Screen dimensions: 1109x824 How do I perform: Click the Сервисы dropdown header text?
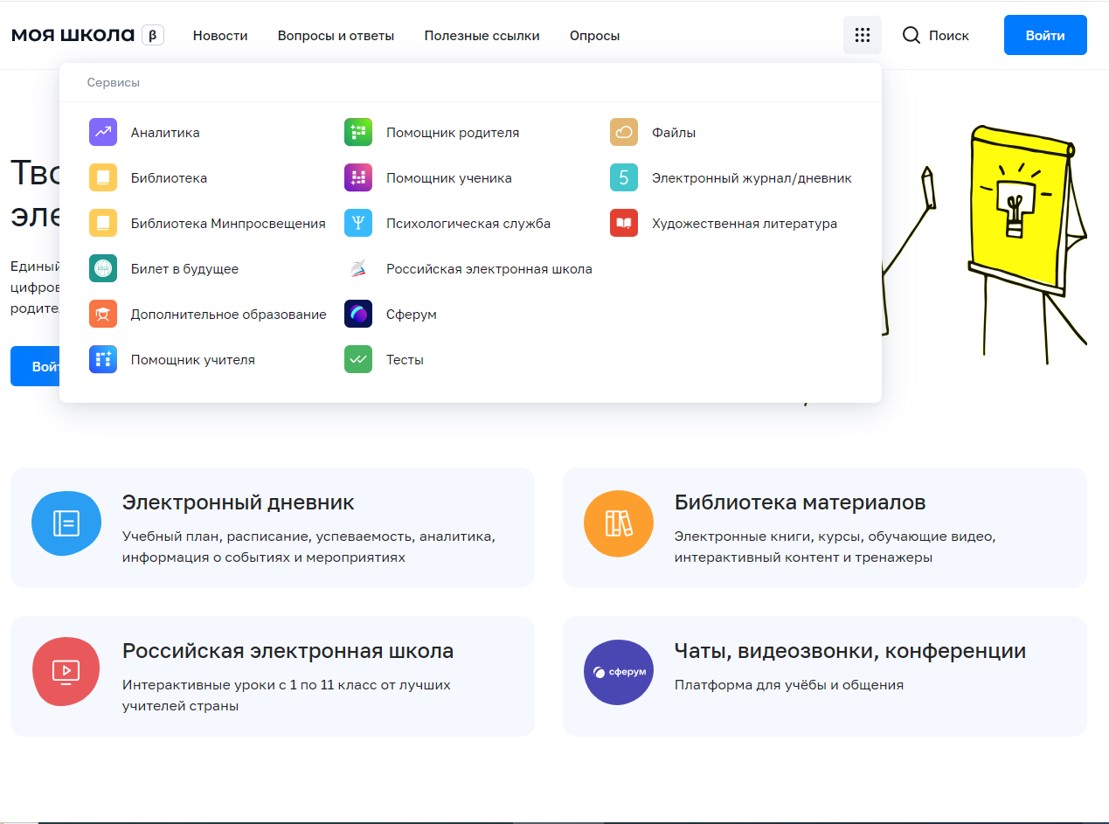click(x=113, y=83)
